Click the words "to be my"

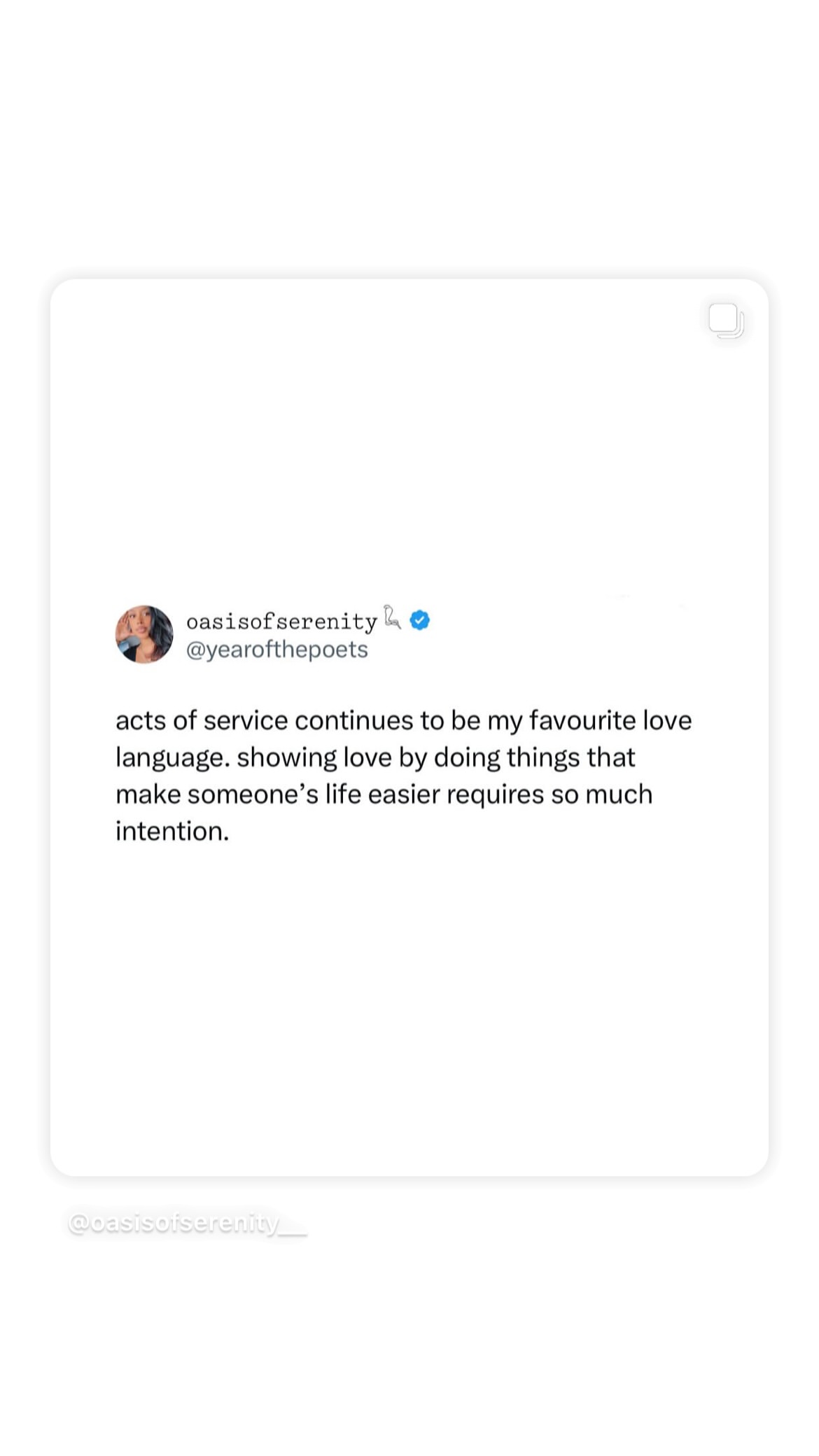472,722
